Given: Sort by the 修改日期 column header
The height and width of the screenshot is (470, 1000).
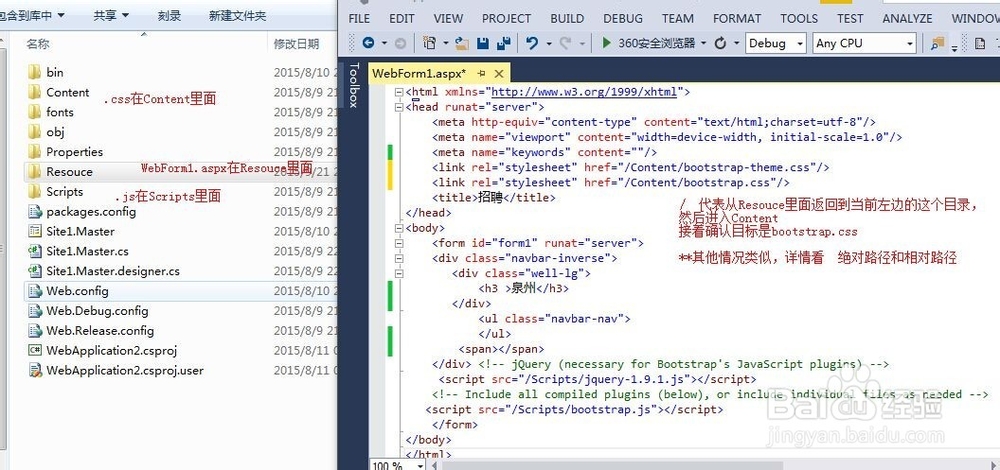Looking at the screenshot, I should click(x=296, y=44).
